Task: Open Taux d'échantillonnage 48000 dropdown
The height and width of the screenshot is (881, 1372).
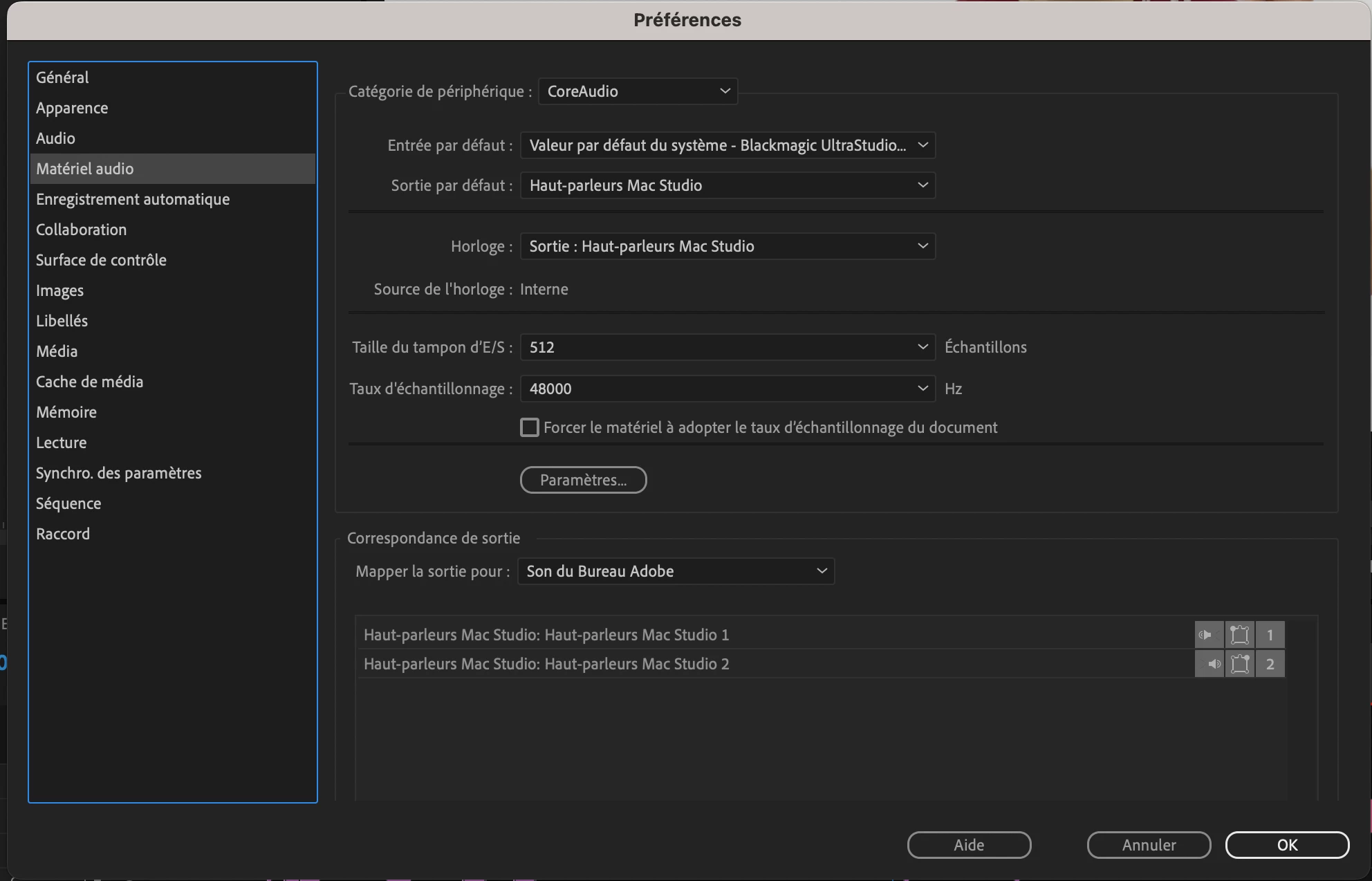Action: [727, 389]
